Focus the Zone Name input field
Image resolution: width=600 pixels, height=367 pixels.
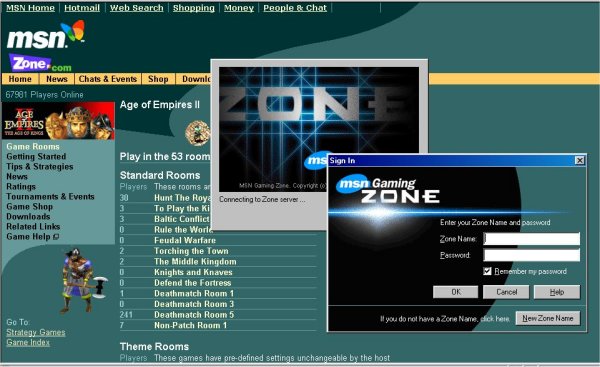(532, 239)
